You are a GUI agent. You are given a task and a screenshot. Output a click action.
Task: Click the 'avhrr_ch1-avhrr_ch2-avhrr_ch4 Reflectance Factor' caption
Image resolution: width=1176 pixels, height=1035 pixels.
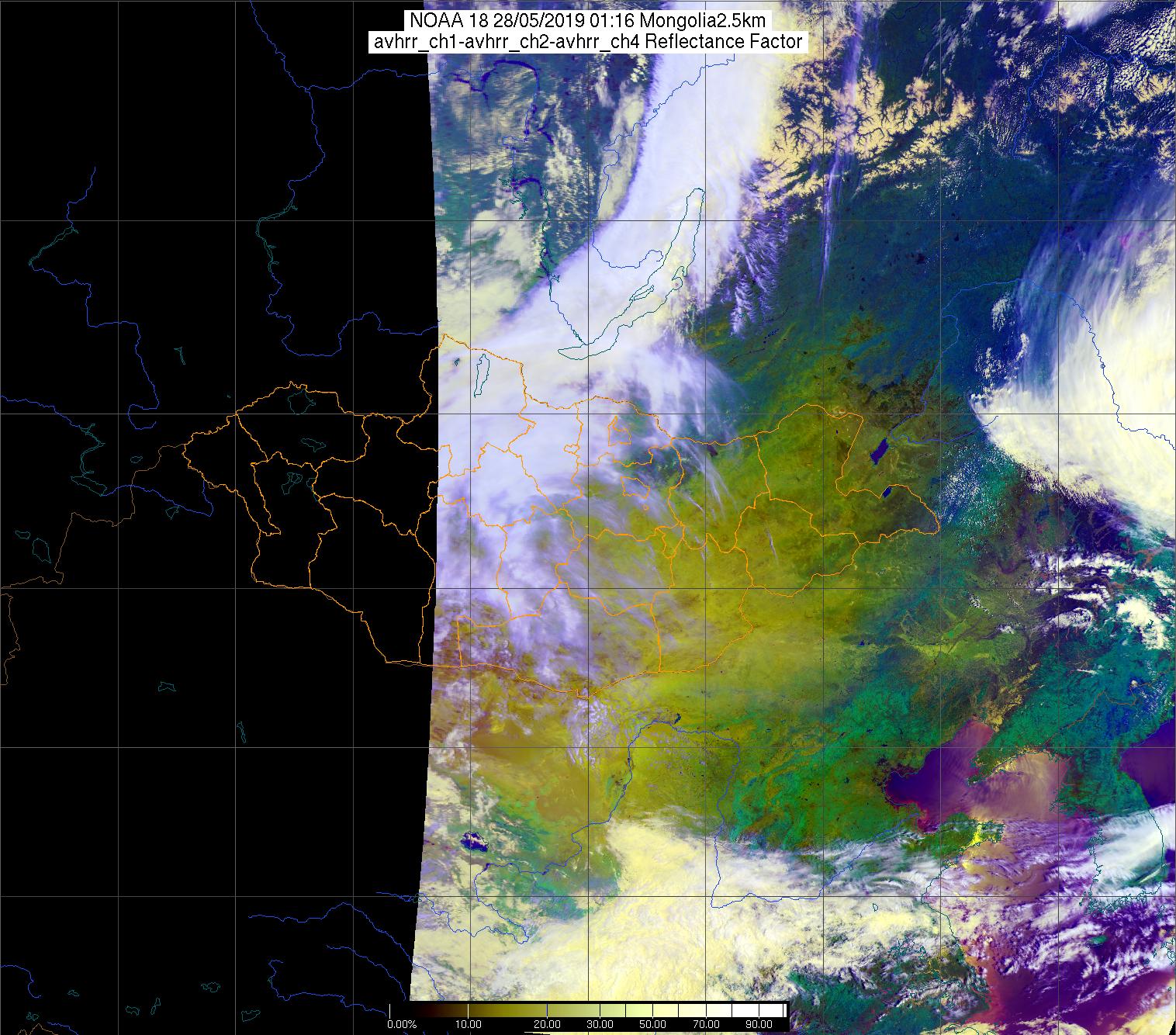588,42
